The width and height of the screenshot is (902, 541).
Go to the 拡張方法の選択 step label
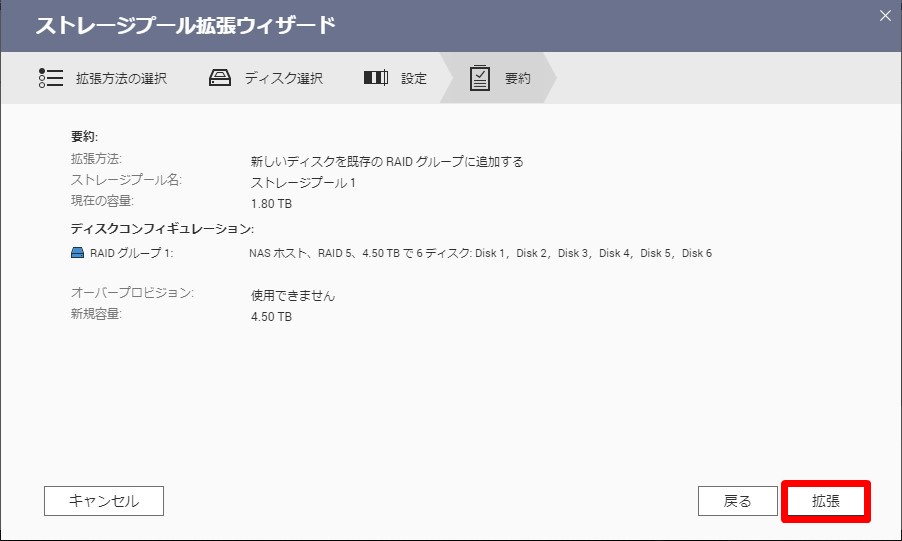(121, 78)
